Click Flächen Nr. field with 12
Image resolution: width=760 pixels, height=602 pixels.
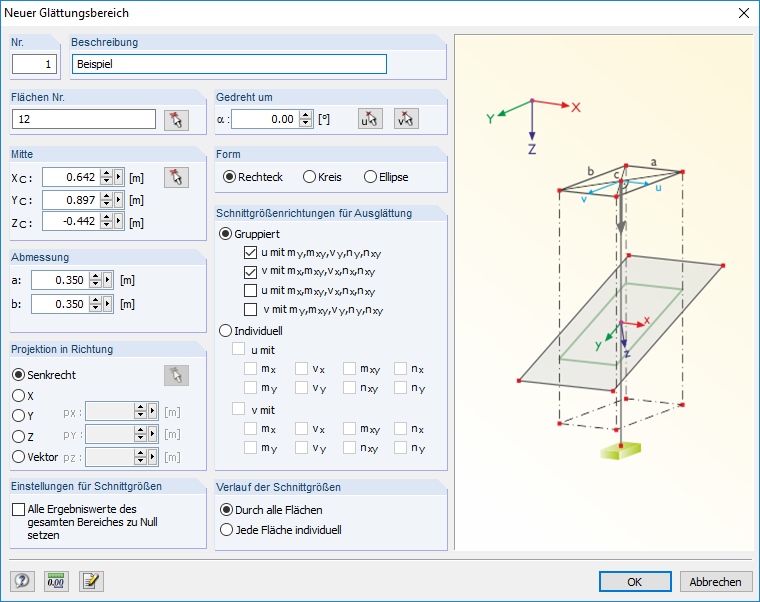pyautogui.click(x=84, y=119)
